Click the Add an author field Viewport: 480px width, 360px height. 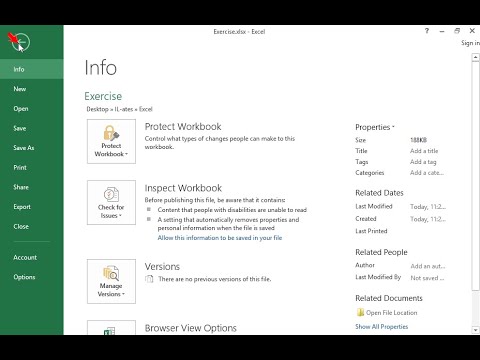tap(428, 266)
